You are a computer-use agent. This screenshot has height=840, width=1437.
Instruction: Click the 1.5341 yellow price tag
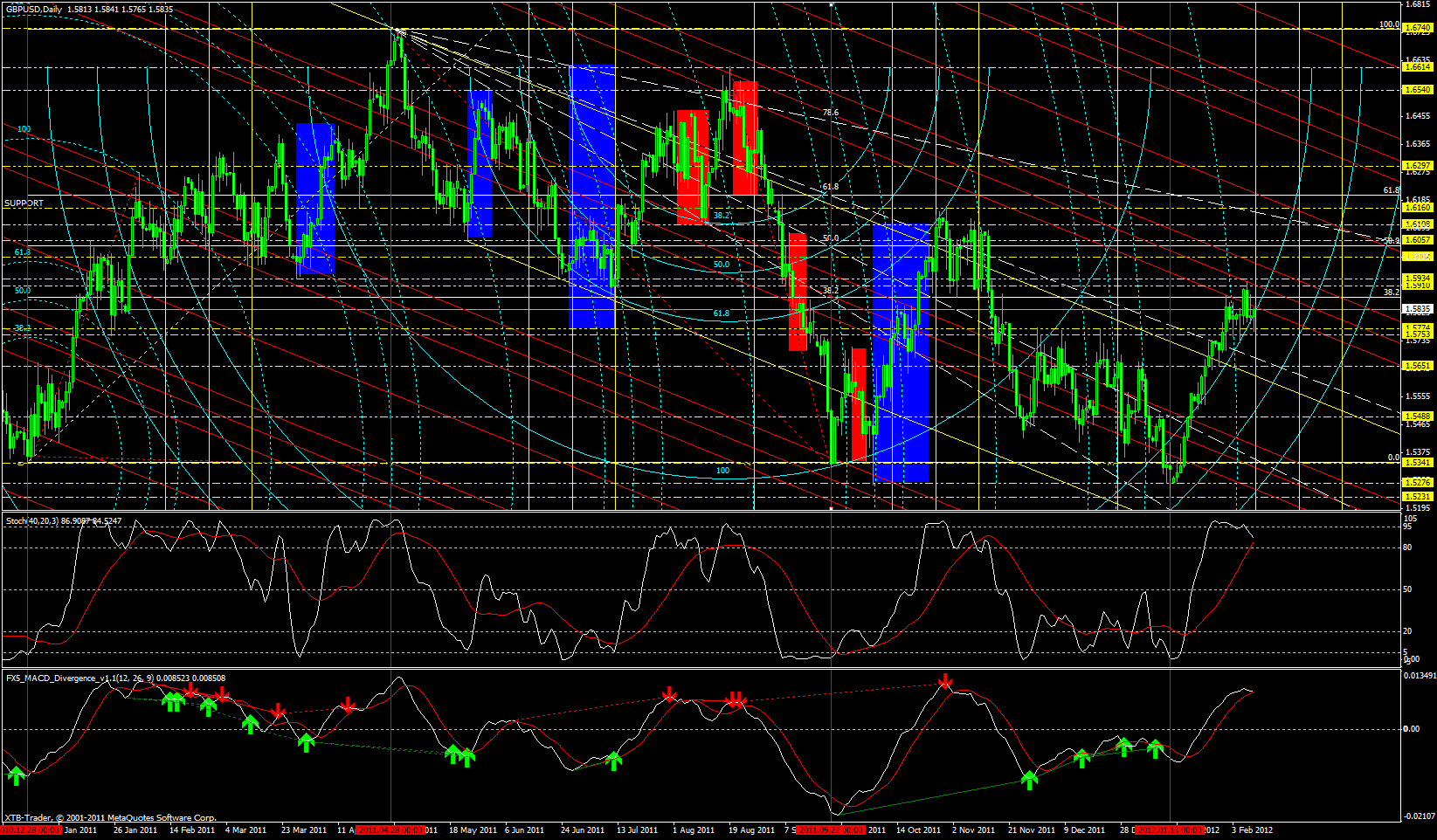tap(1417, 462)
